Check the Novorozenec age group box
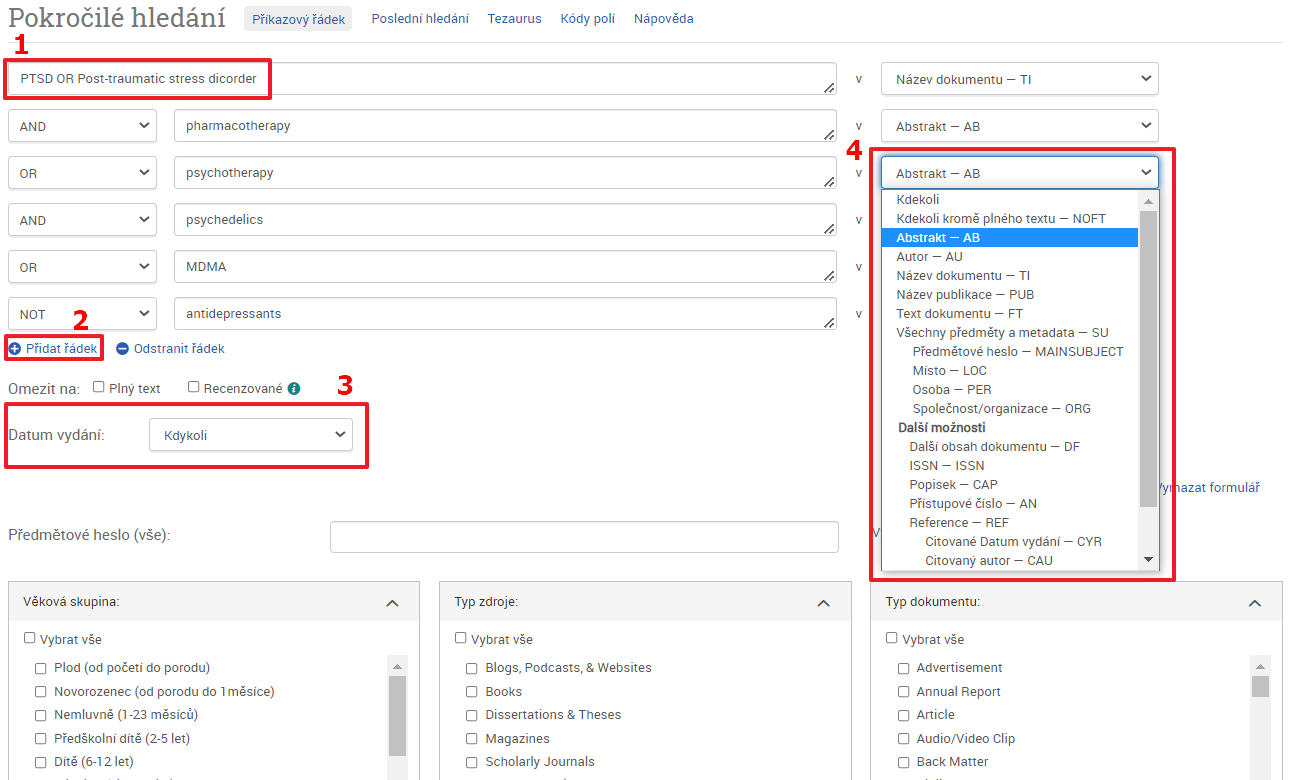The height and width of the screenshot is (780, 1289). 41,692
